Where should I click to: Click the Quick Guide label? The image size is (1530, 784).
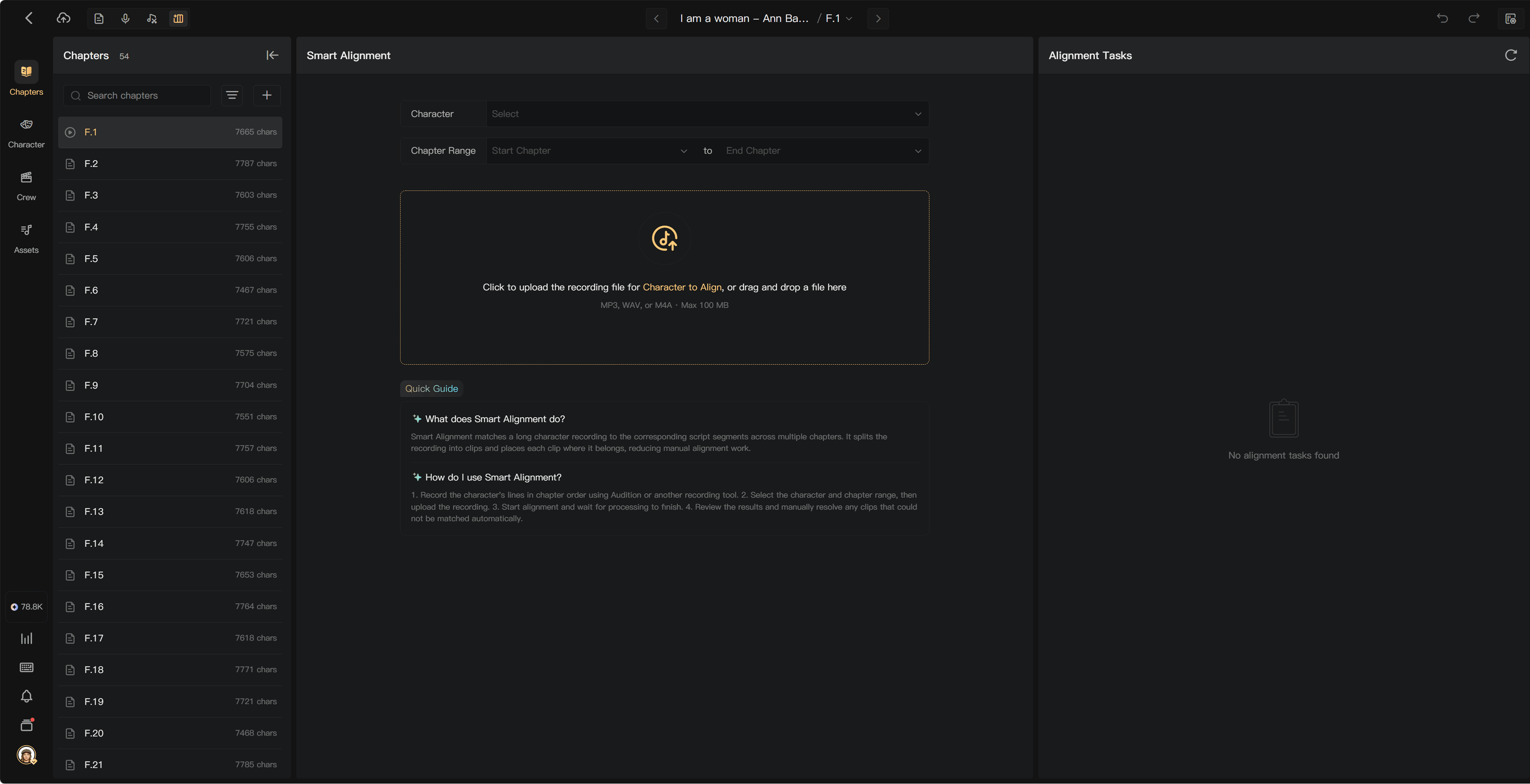pos(431,389)
